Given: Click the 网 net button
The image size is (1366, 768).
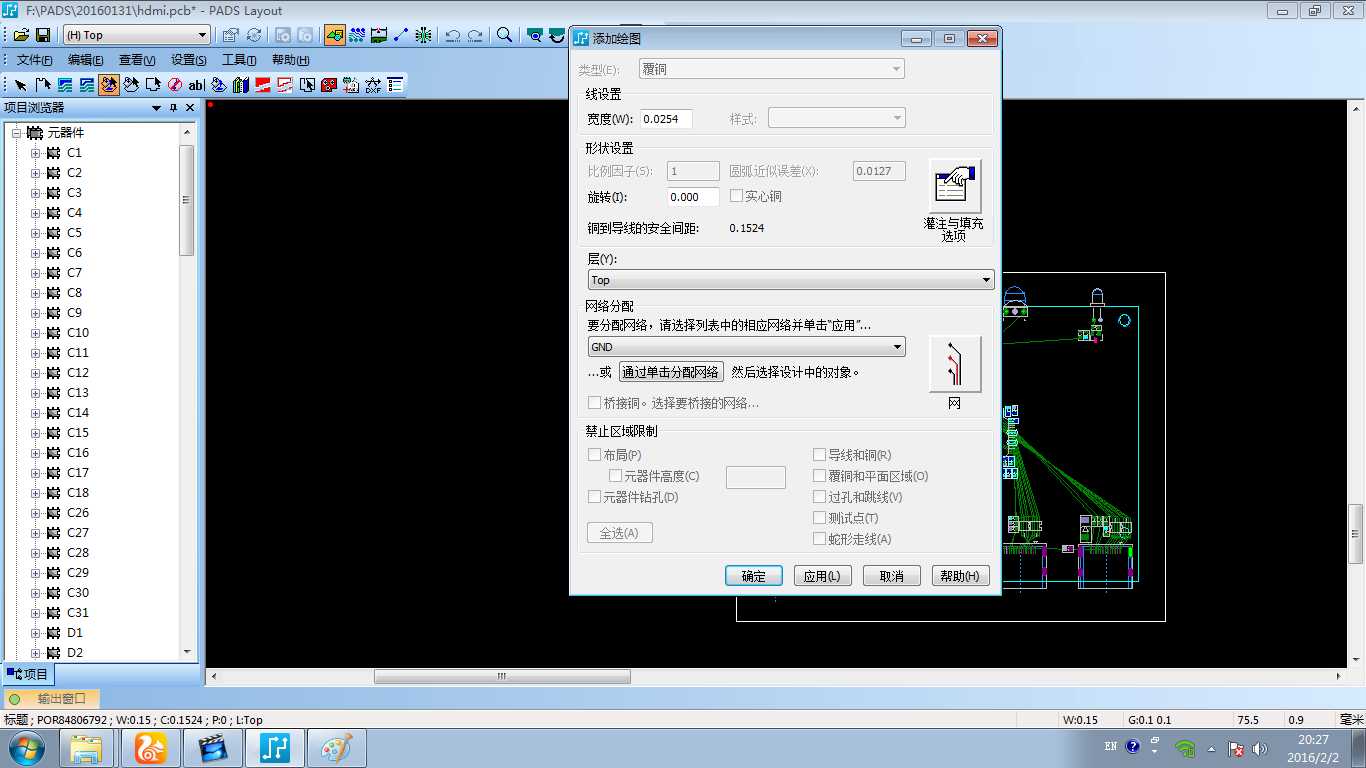Looking at the screenshot, I should pyautogui.click(x=954, y=363).
